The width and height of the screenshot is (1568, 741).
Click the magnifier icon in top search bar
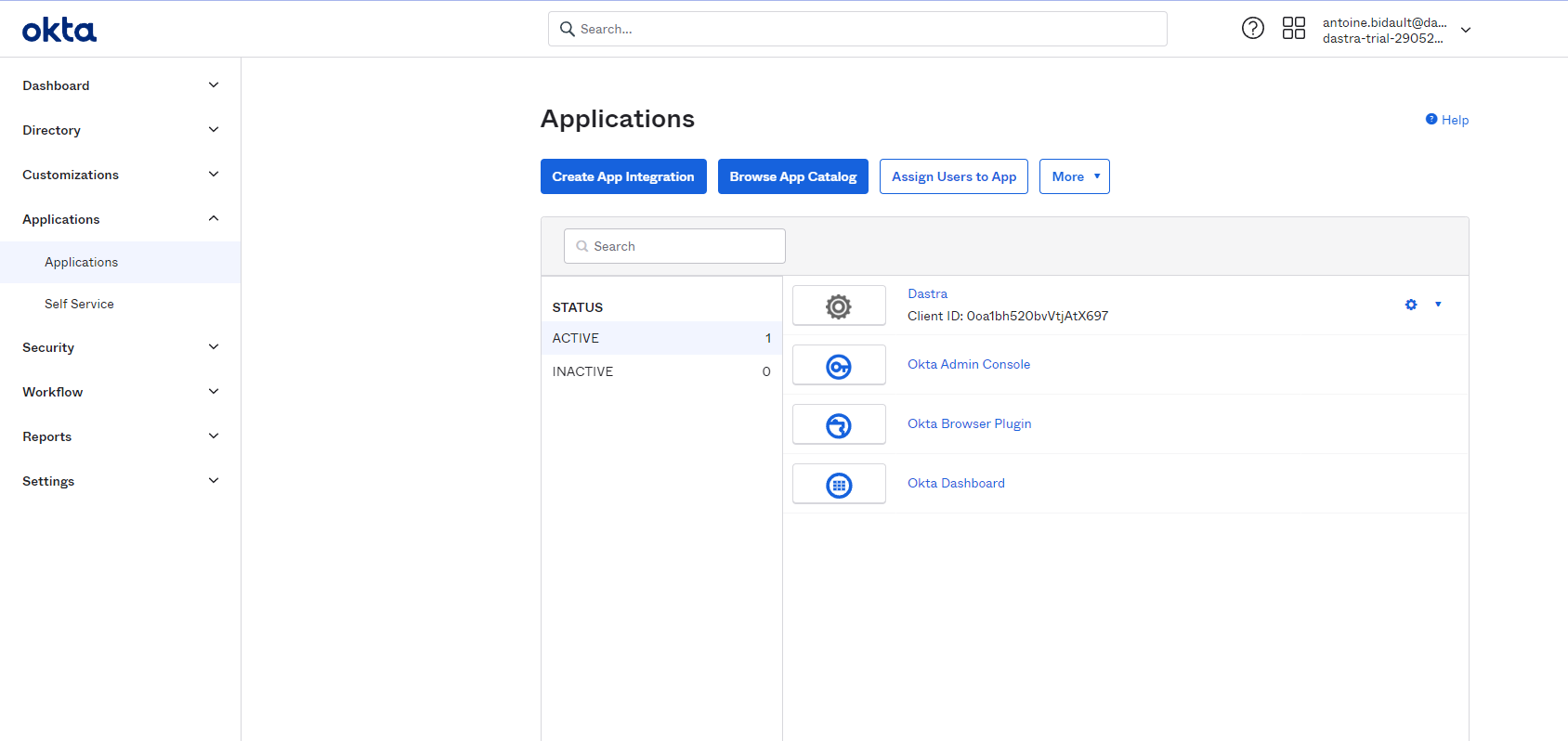tap(567, 29)
